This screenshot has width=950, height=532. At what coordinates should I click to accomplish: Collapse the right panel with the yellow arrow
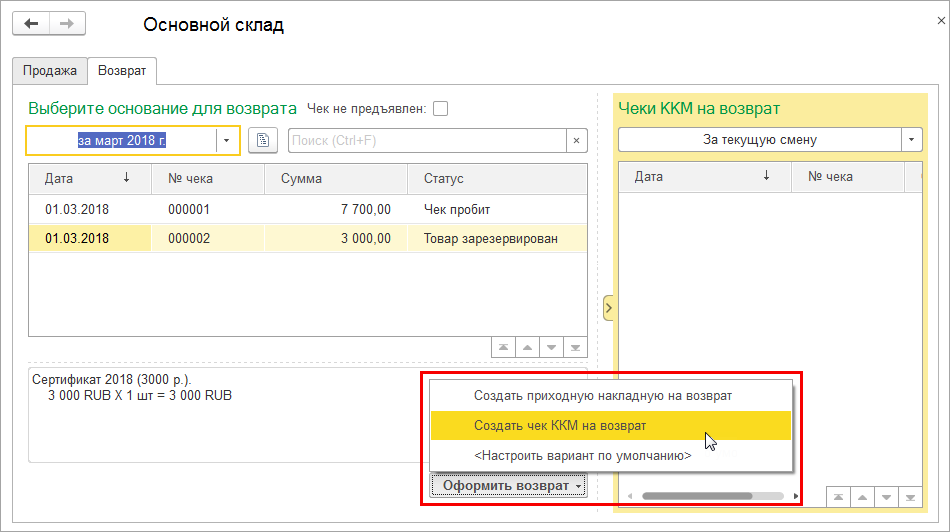point(608,309)
